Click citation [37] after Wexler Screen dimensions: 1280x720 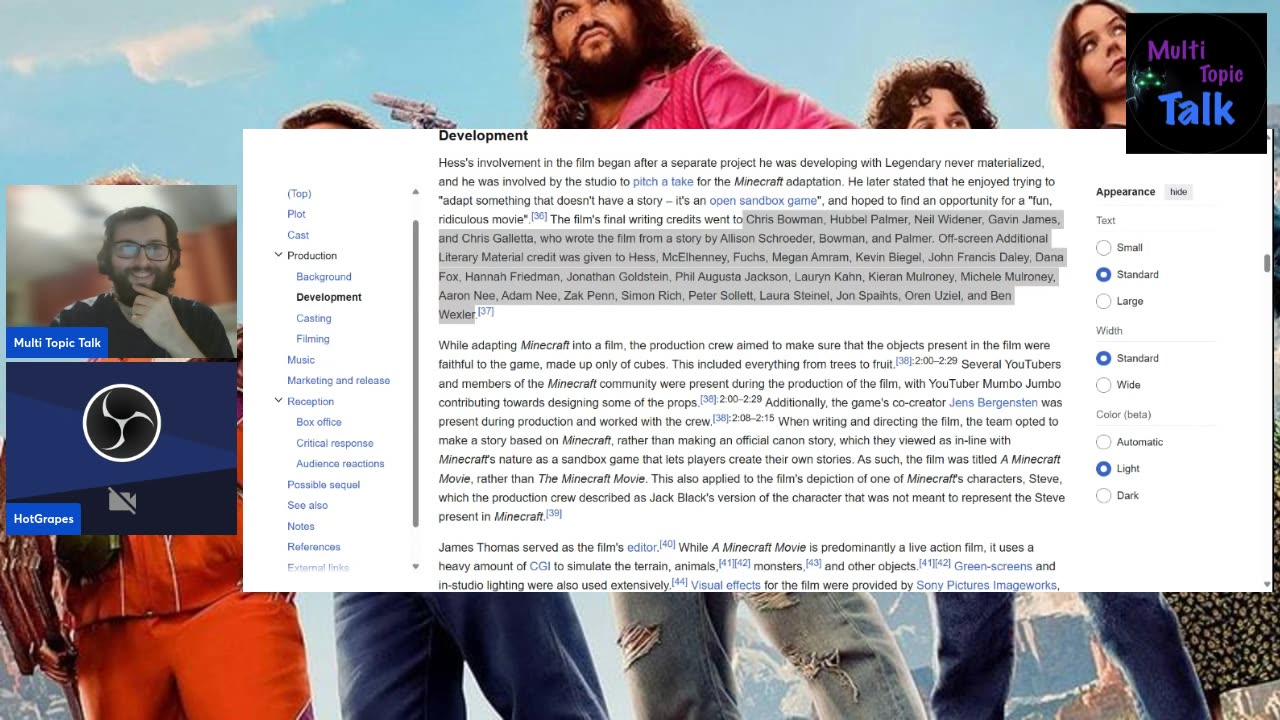486,311
